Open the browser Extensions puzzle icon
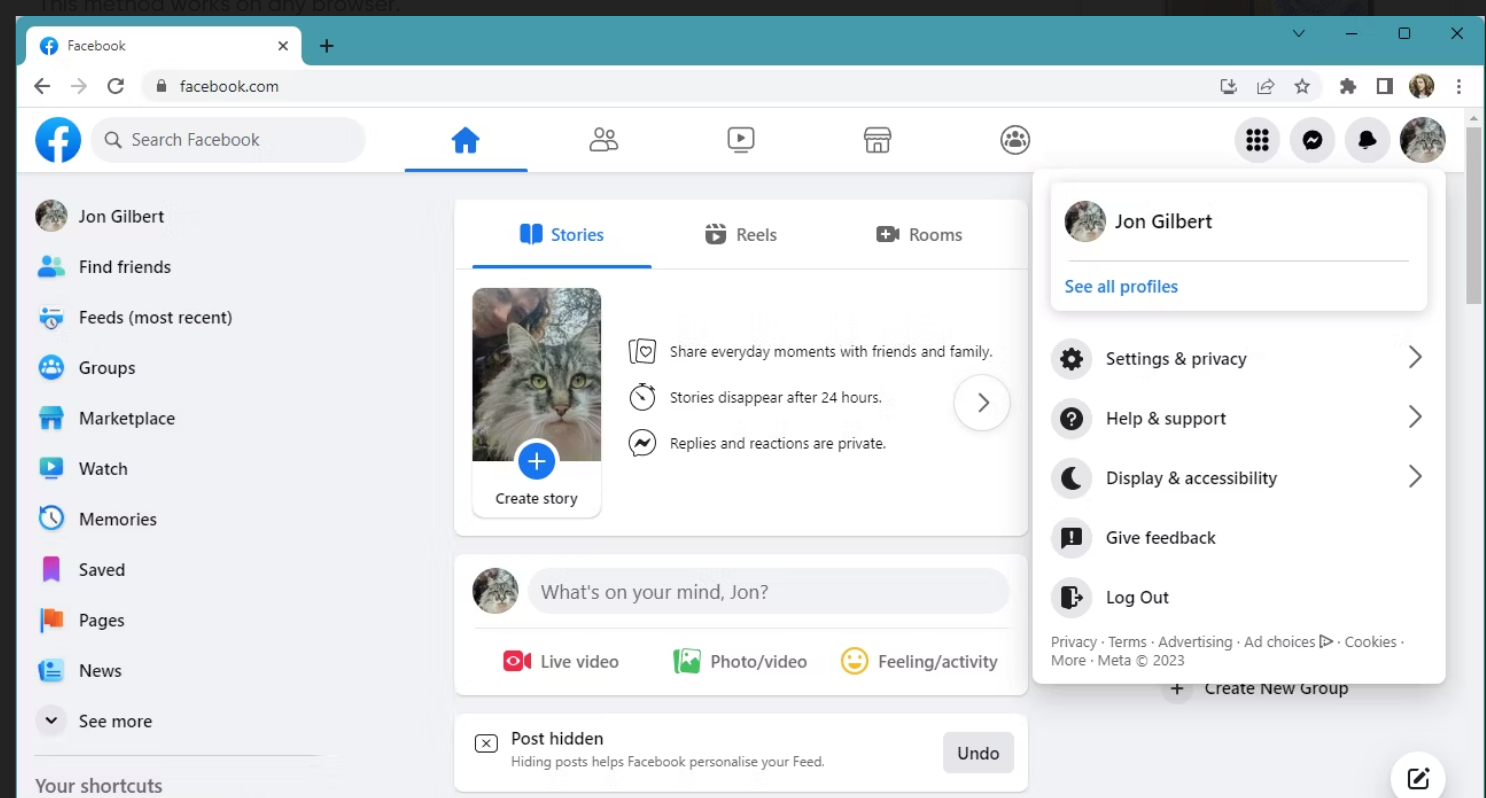 [1348, 86]
